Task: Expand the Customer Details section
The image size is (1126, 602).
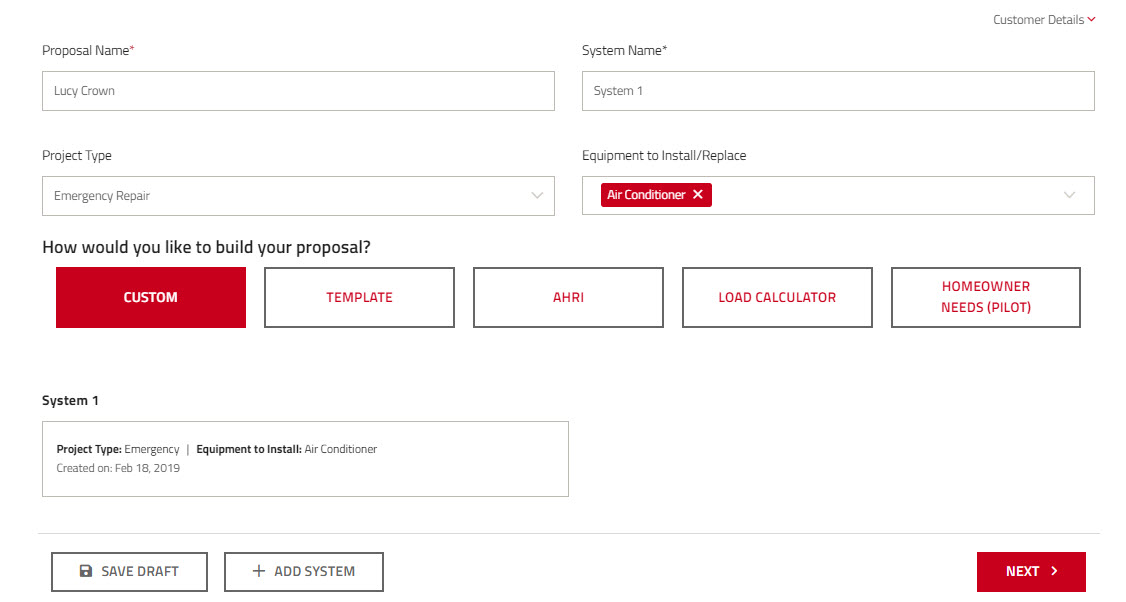Action: click(1091, 19)
